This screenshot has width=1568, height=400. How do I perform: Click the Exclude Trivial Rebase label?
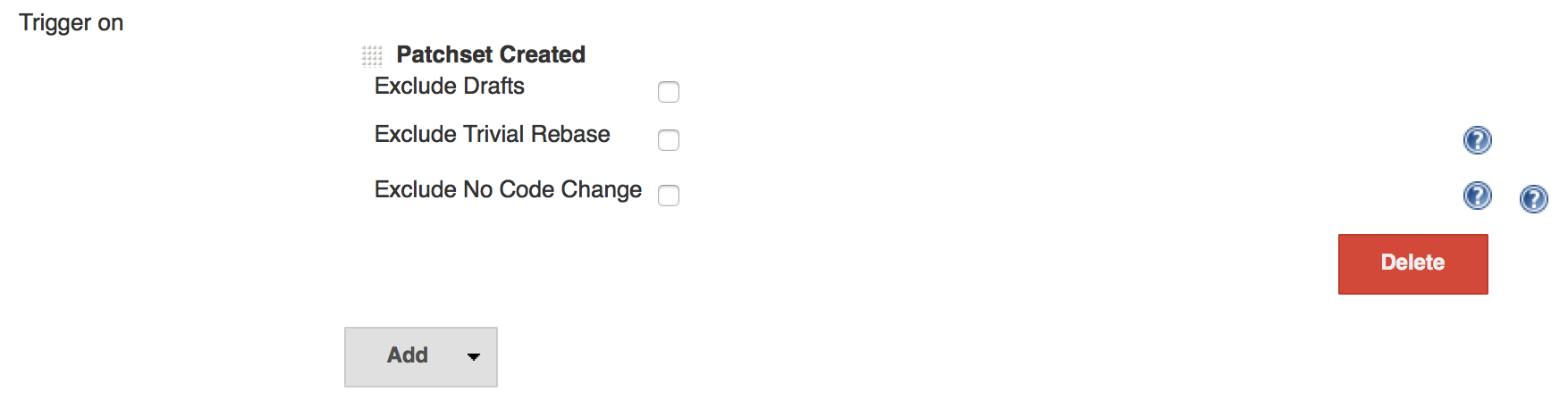pyautogui.click(x=492, y=134)
